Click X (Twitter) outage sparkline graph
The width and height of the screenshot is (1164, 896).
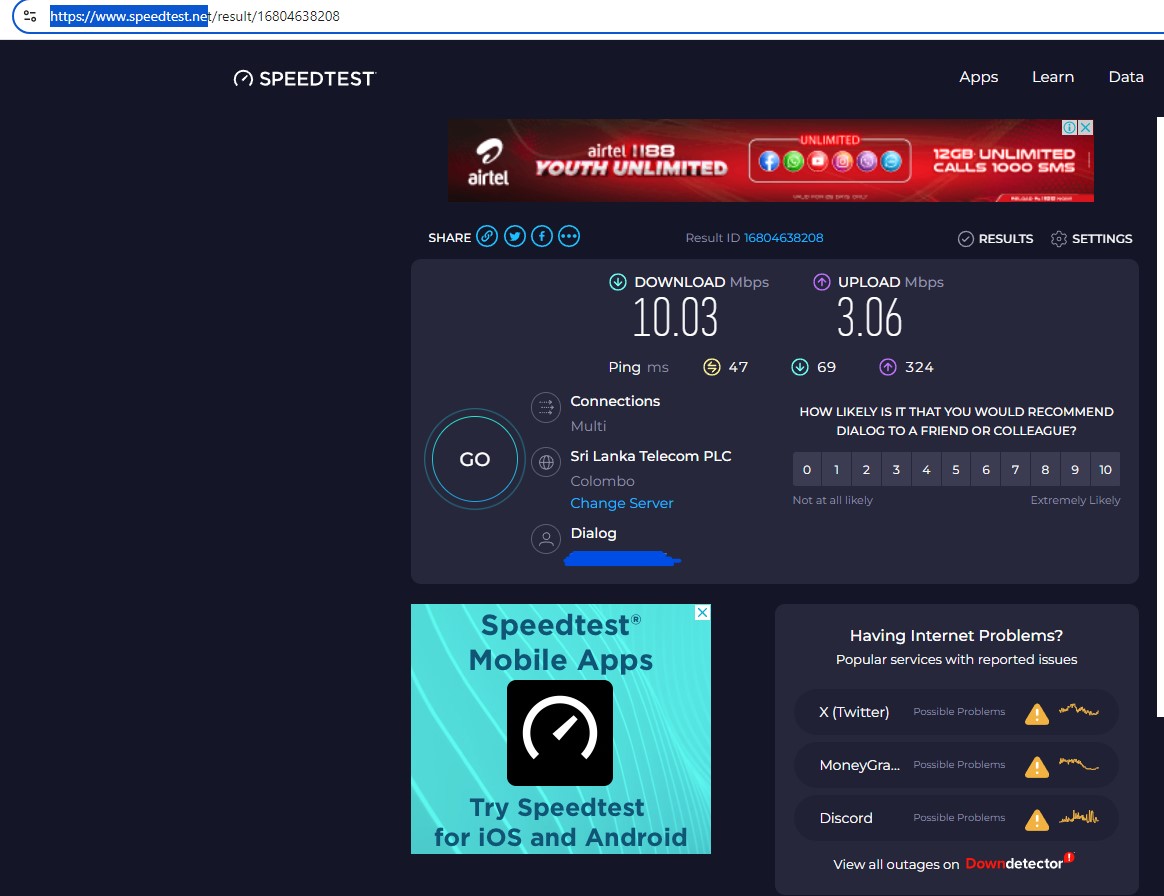pyautogui.click(x=1079, y=710)
